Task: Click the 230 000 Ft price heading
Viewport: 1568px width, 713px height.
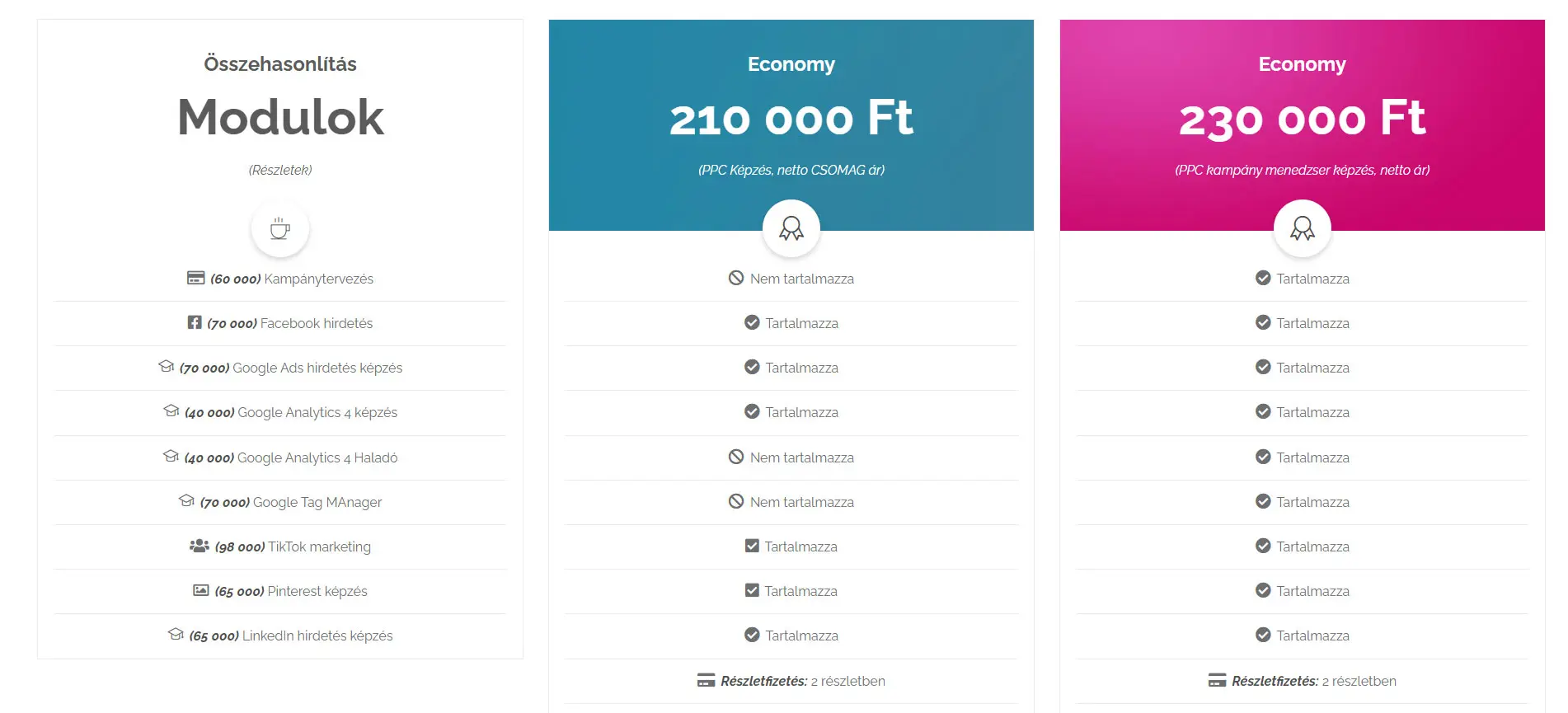Action: click(1303, 118)
